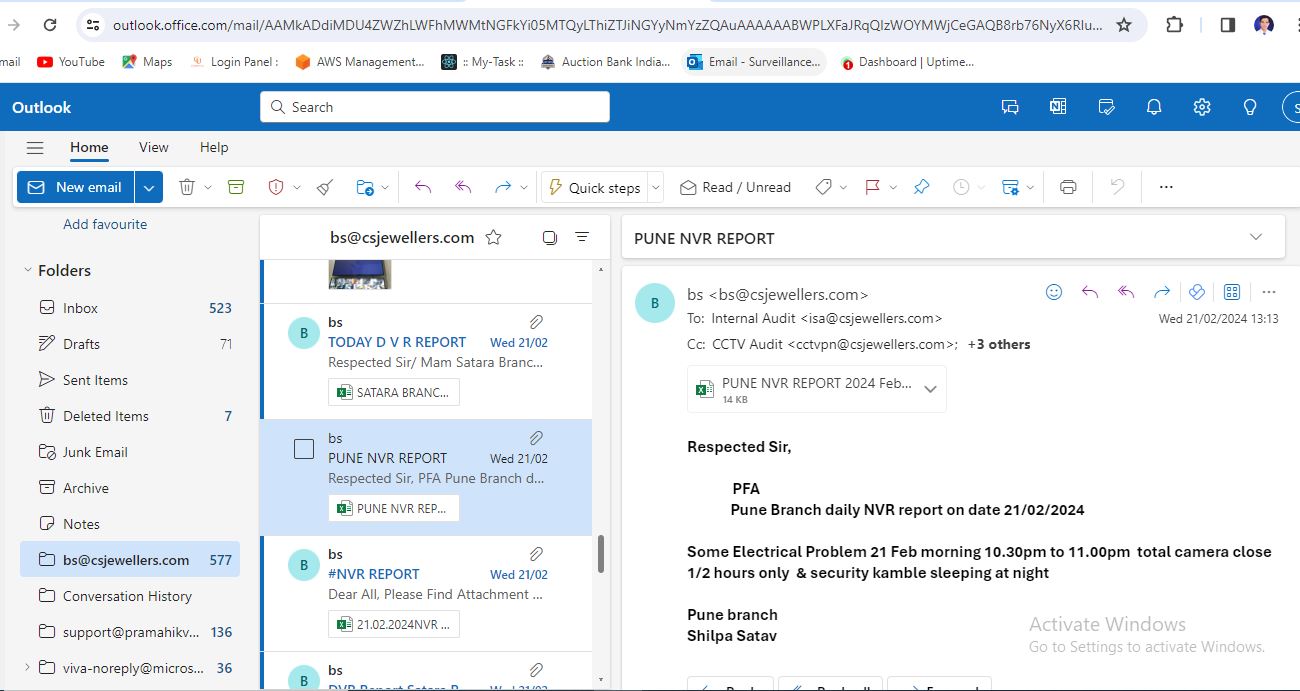Image resolution: width=1300 pixels, height=691 pixels.
Task: Click the message list scrollbar
Action: point(600,553)
